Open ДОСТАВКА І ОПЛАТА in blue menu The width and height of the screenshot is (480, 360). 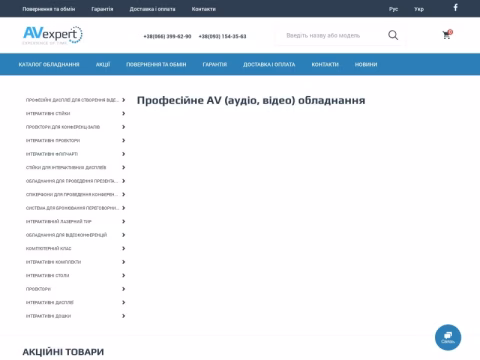tap(269, 64)
